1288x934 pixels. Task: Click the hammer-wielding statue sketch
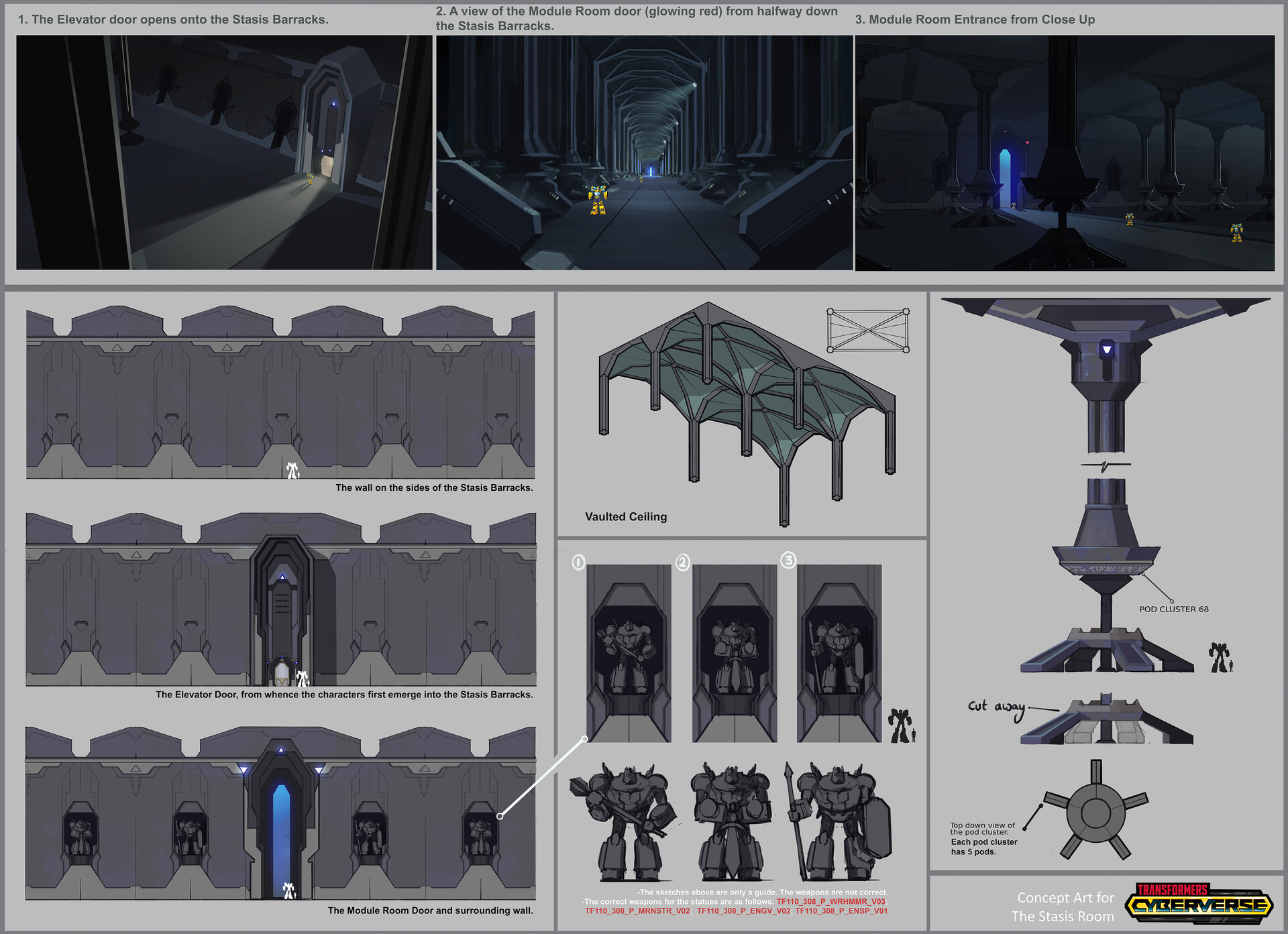(x=623, y=822)
